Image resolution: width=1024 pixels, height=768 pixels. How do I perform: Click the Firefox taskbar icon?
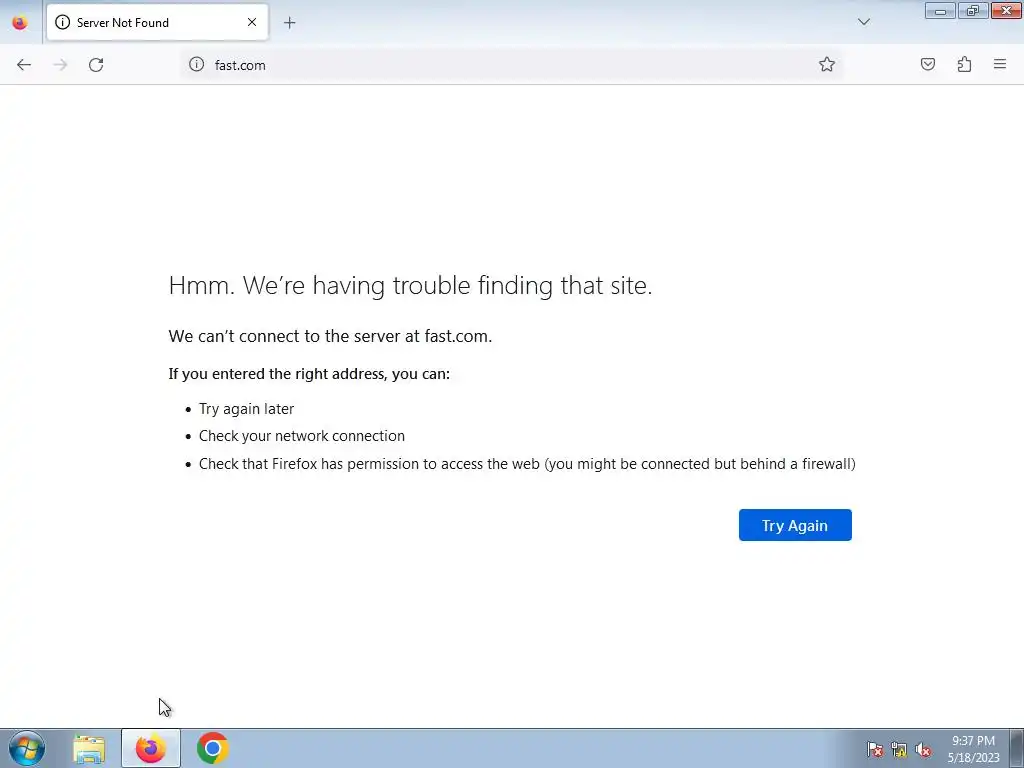pos(151,749)
